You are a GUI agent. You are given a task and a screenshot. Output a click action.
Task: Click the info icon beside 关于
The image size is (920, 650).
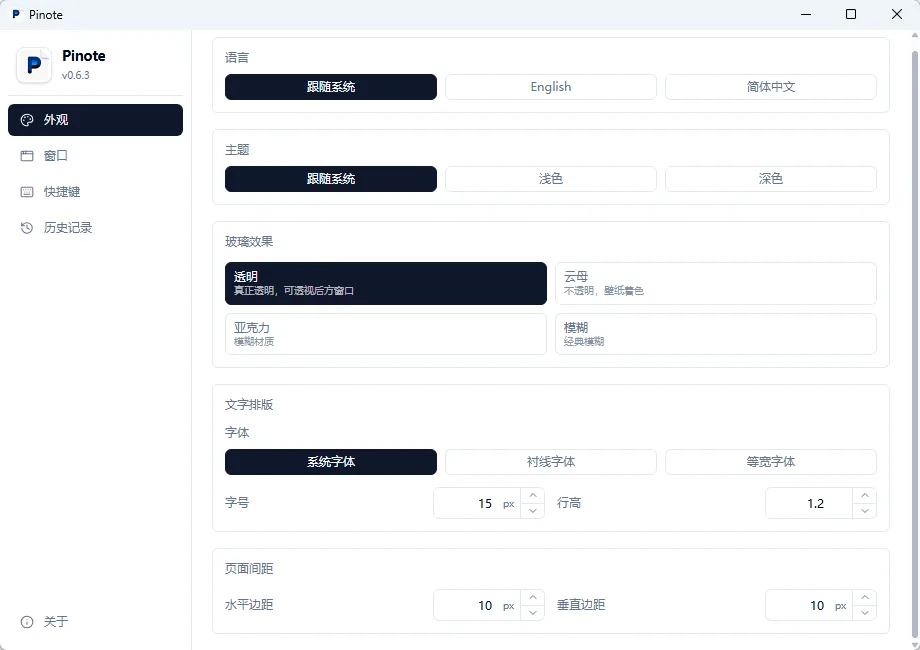27,622
